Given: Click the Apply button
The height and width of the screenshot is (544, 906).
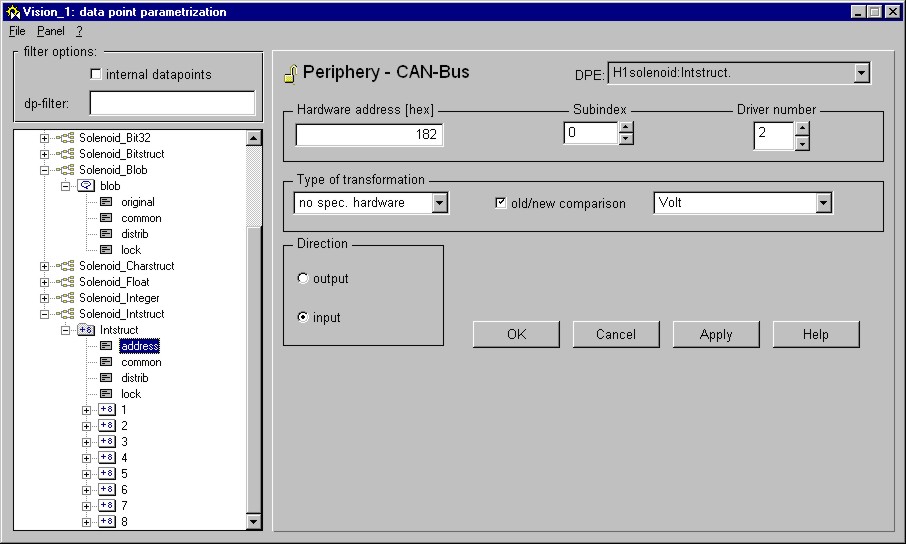Looking at the screenshot, I should 715,335.
